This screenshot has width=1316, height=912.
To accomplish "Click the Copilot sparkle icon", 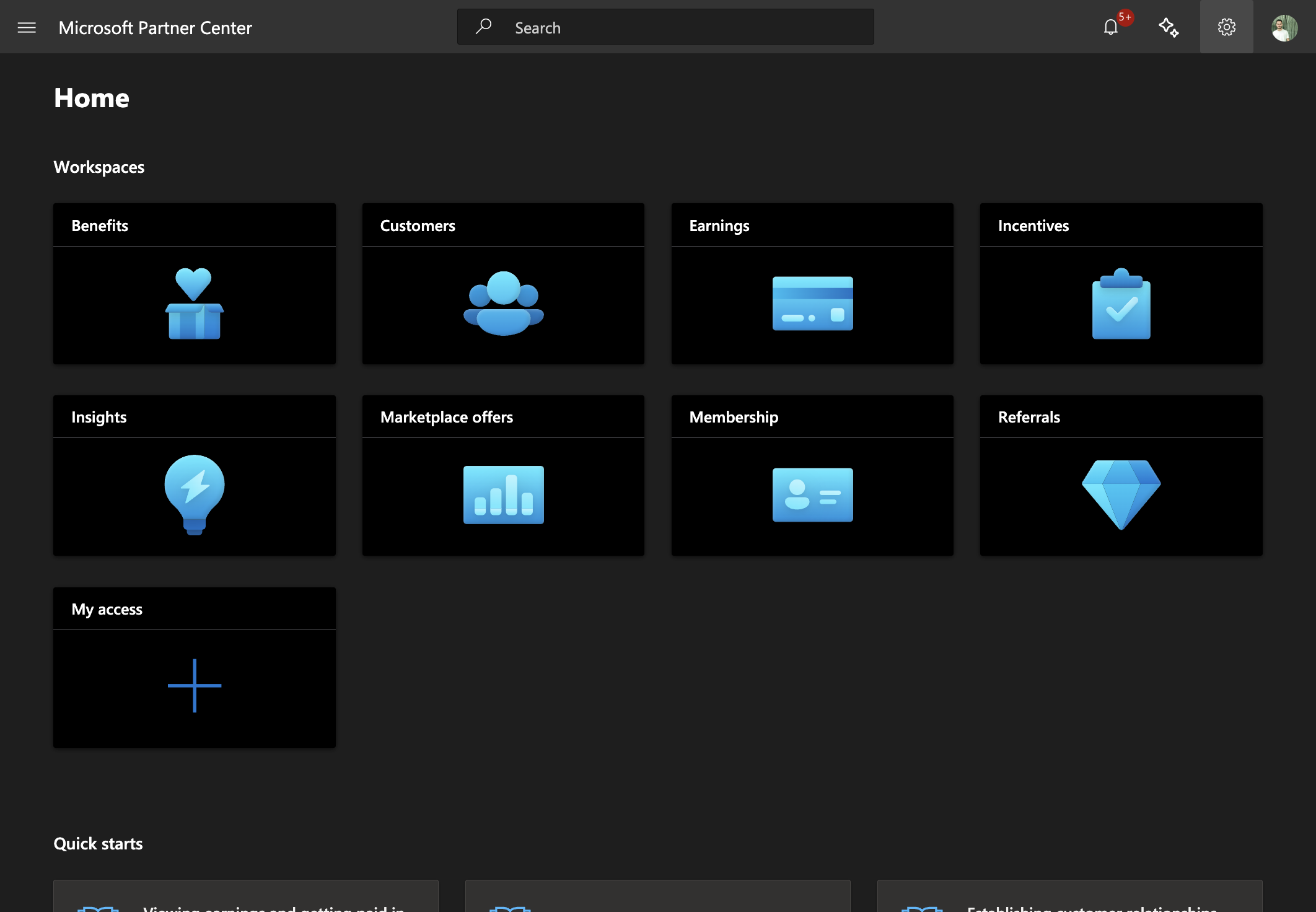I will click(x=1169, y=27).
